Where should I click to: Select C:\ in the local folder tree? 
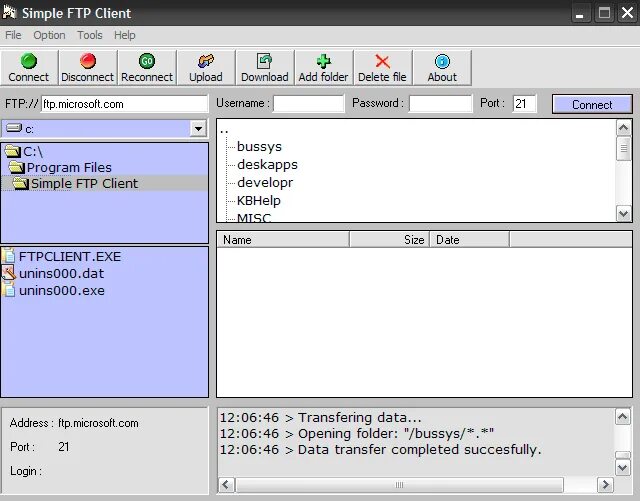click(33, 151)
